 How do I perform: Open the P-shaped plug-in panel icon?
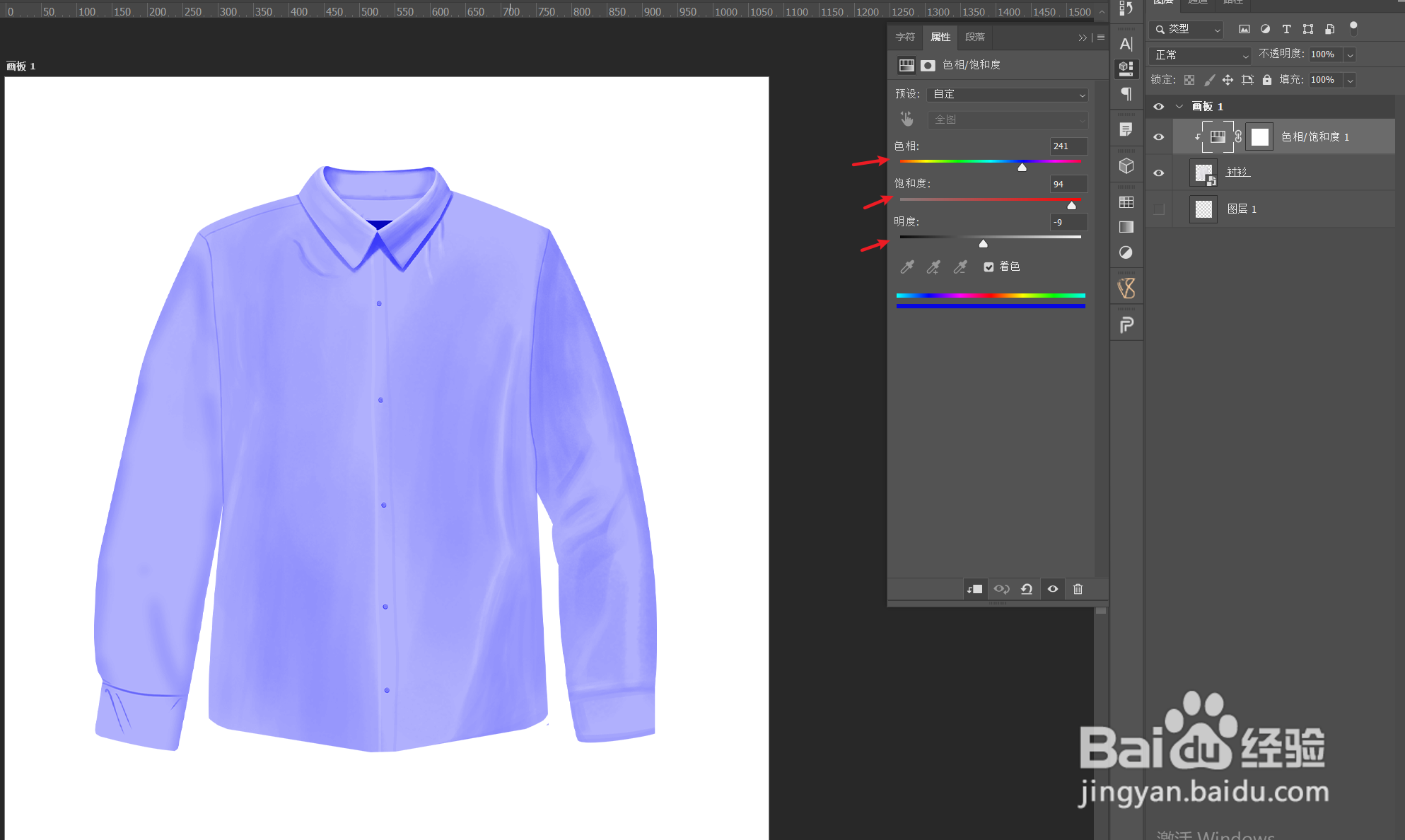1126,325
